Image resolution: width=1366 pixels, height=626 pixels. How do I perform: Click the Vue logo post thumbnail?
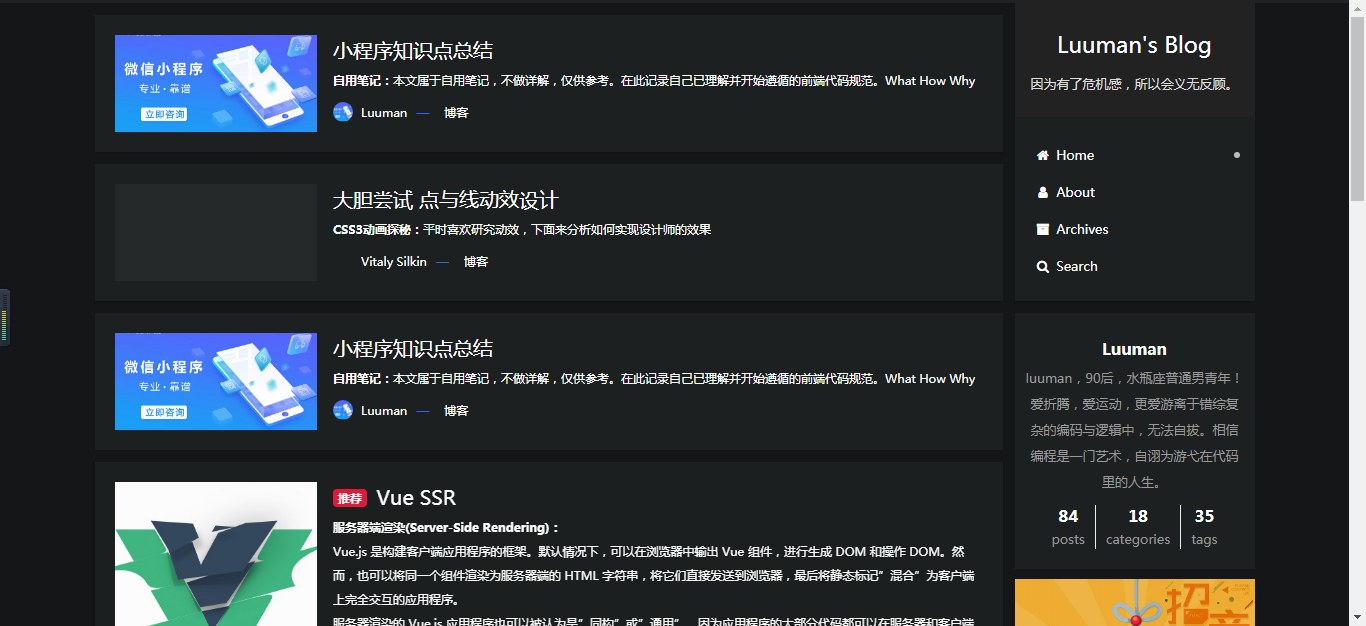click(x=216, y=554)
